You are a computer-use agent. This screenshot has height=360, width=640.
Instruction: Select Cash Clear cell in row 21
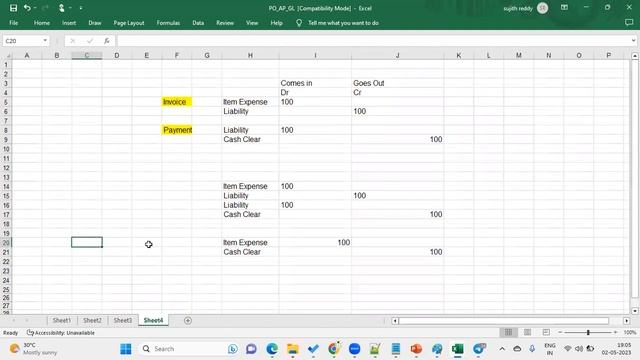pyautogui.click(x=250, y=252)
